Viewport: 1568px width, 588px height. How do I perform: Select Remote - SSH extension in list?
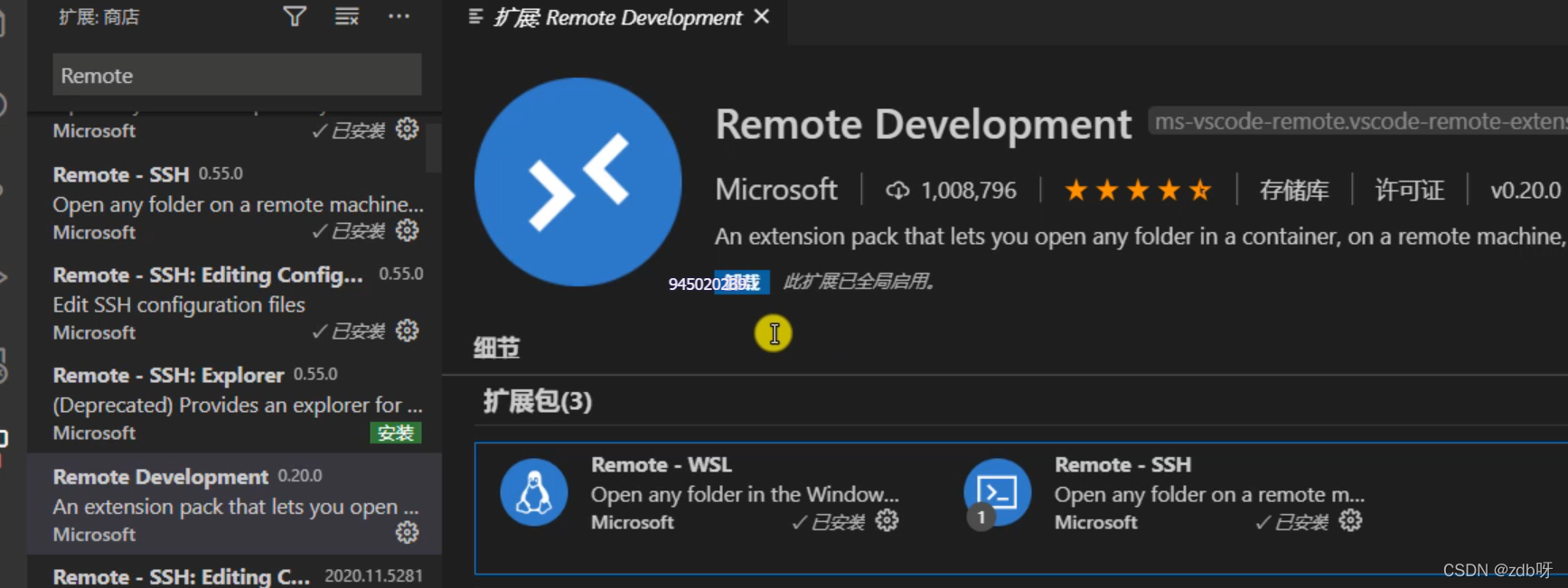tap(234, 203)
